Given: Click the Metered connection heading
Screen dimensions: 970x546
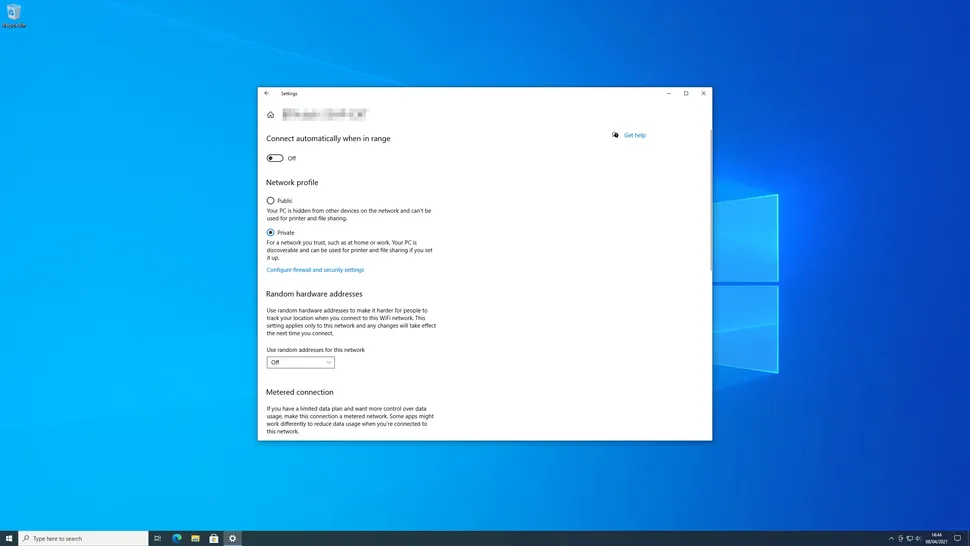Looking at the screenshot, I should [299, 392].
